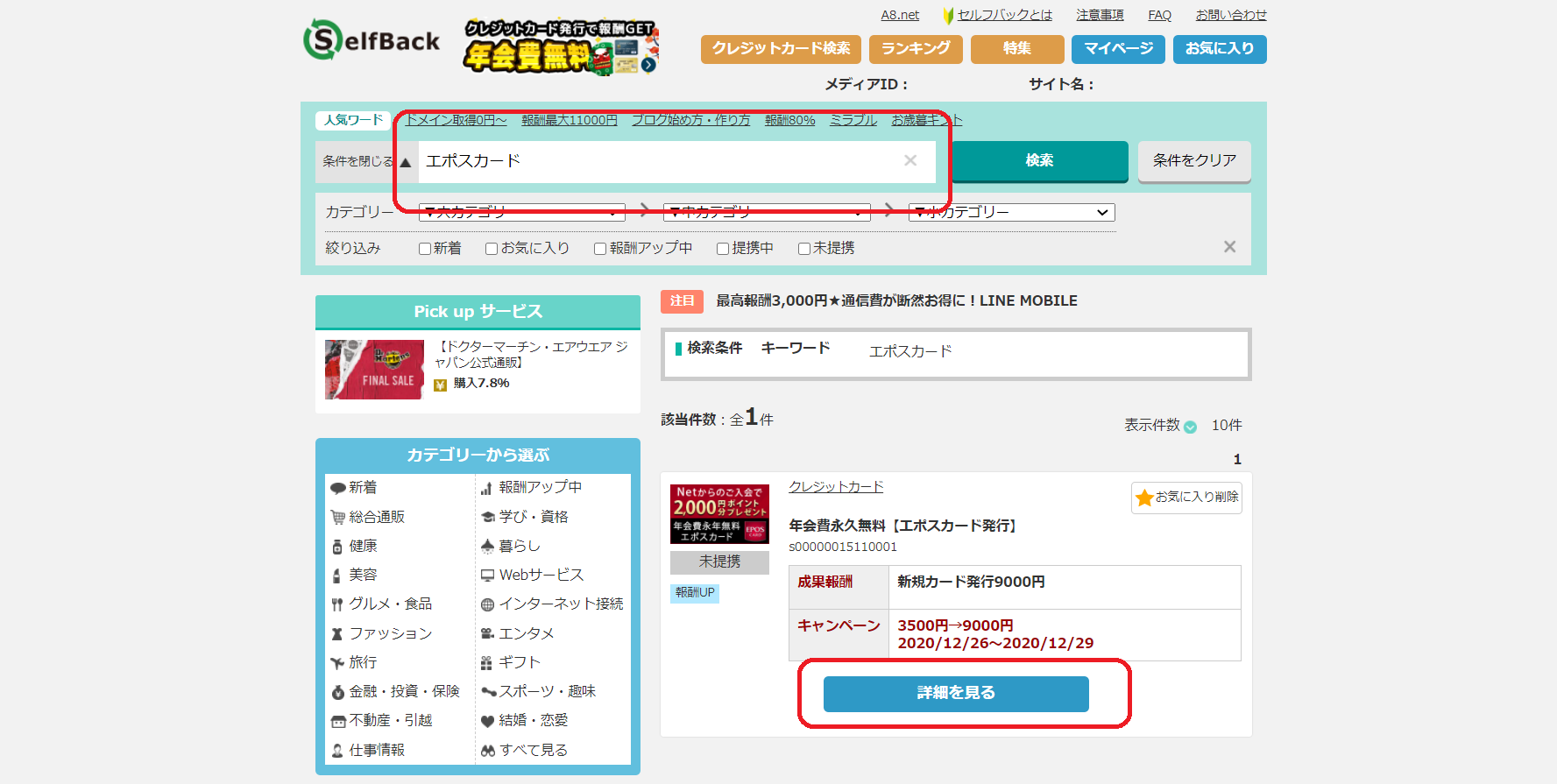Click the グルメ・食品 icon
This screenshot has height=784, width=1557.
click(x=337, y=604)
